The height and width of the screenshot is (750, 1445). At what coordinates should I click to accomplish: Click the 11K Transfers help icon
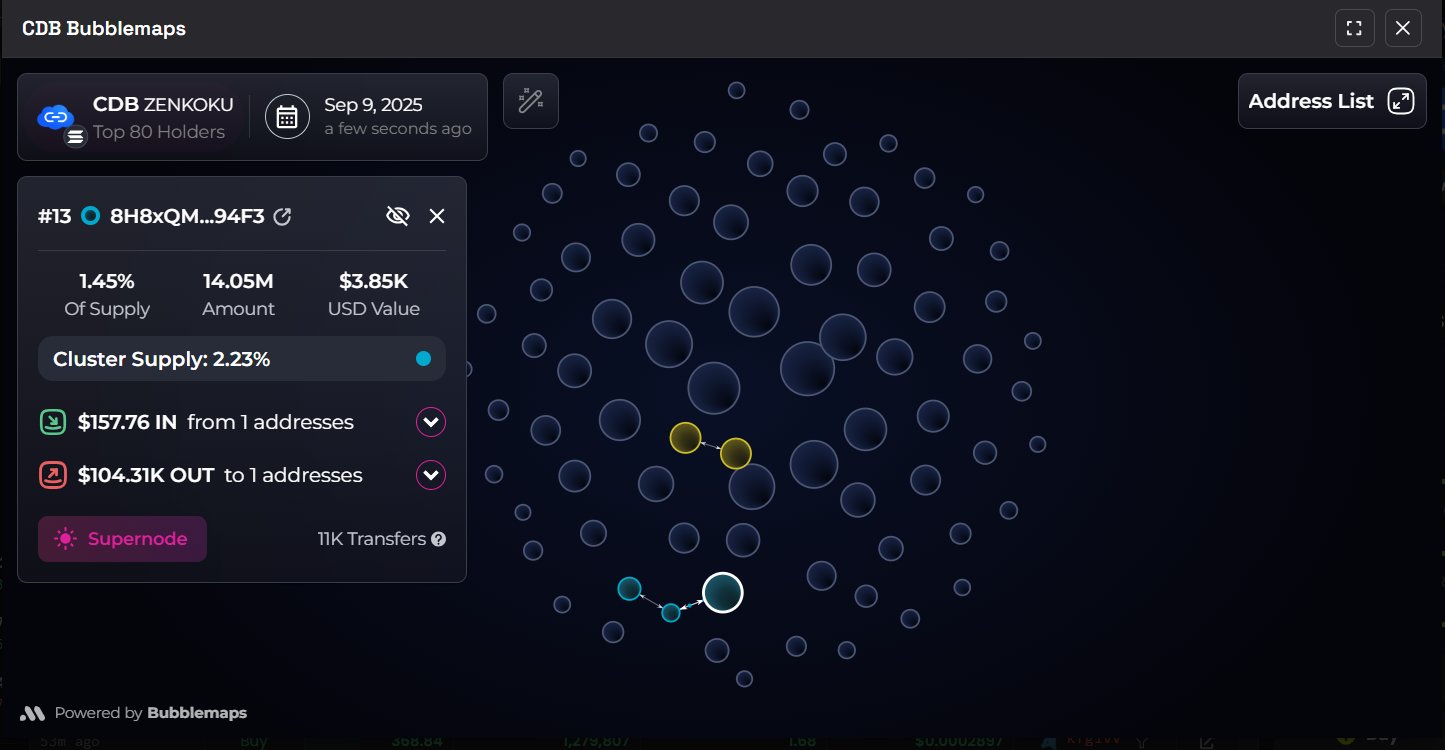438,539
